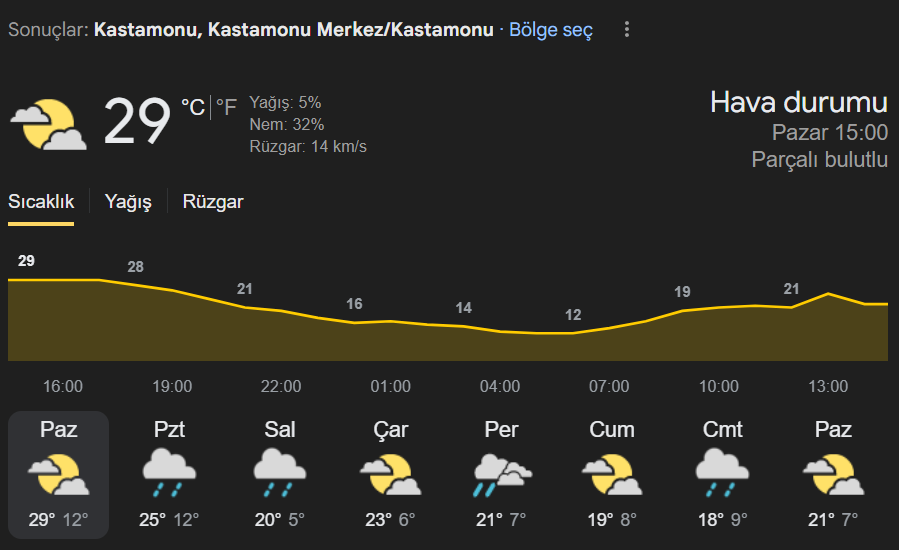Open the Rüzgar wind tab
The width and height of the screenshot is (899, 550).
click(213, 202)
